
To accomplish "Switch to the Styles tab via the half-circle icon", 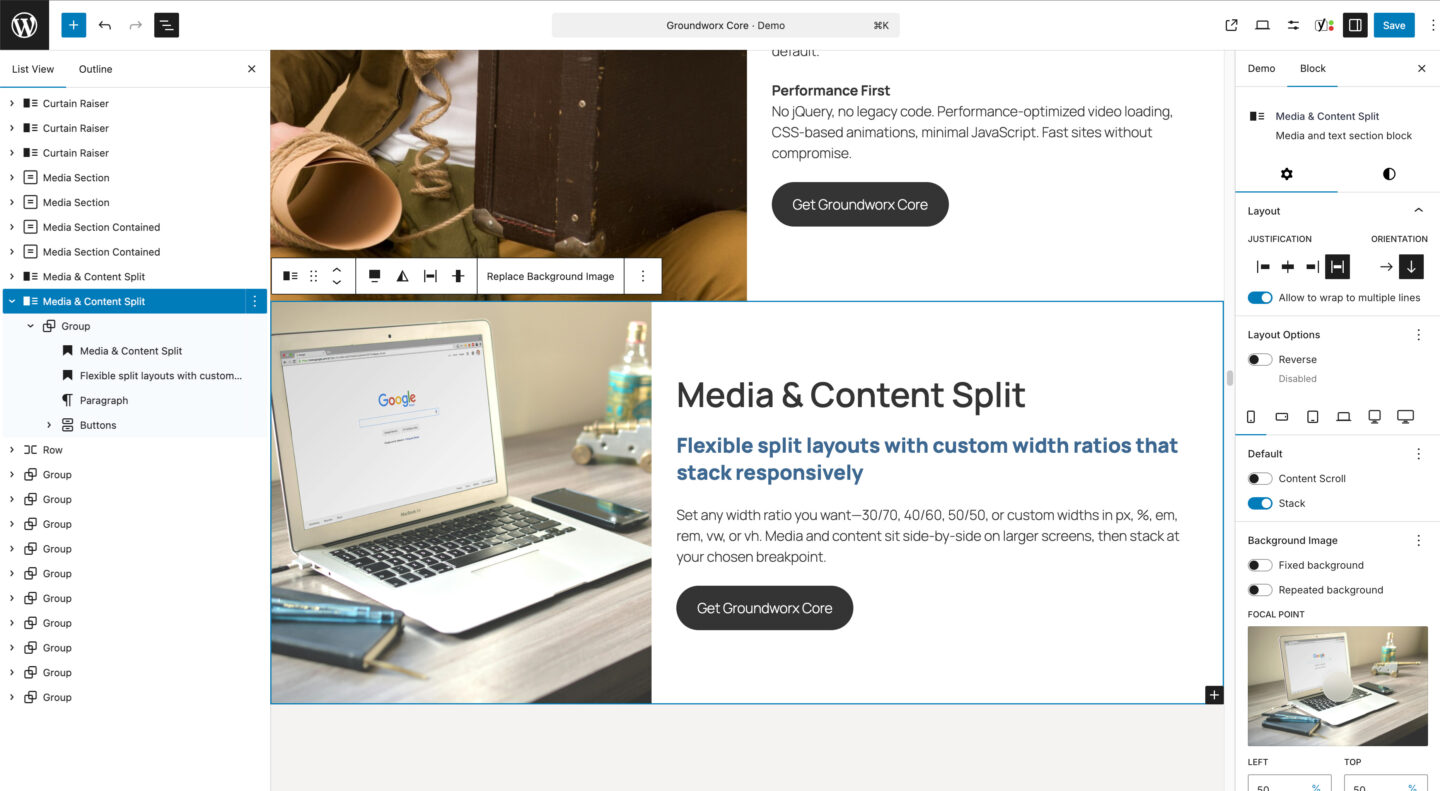I will coord(1388,174).
